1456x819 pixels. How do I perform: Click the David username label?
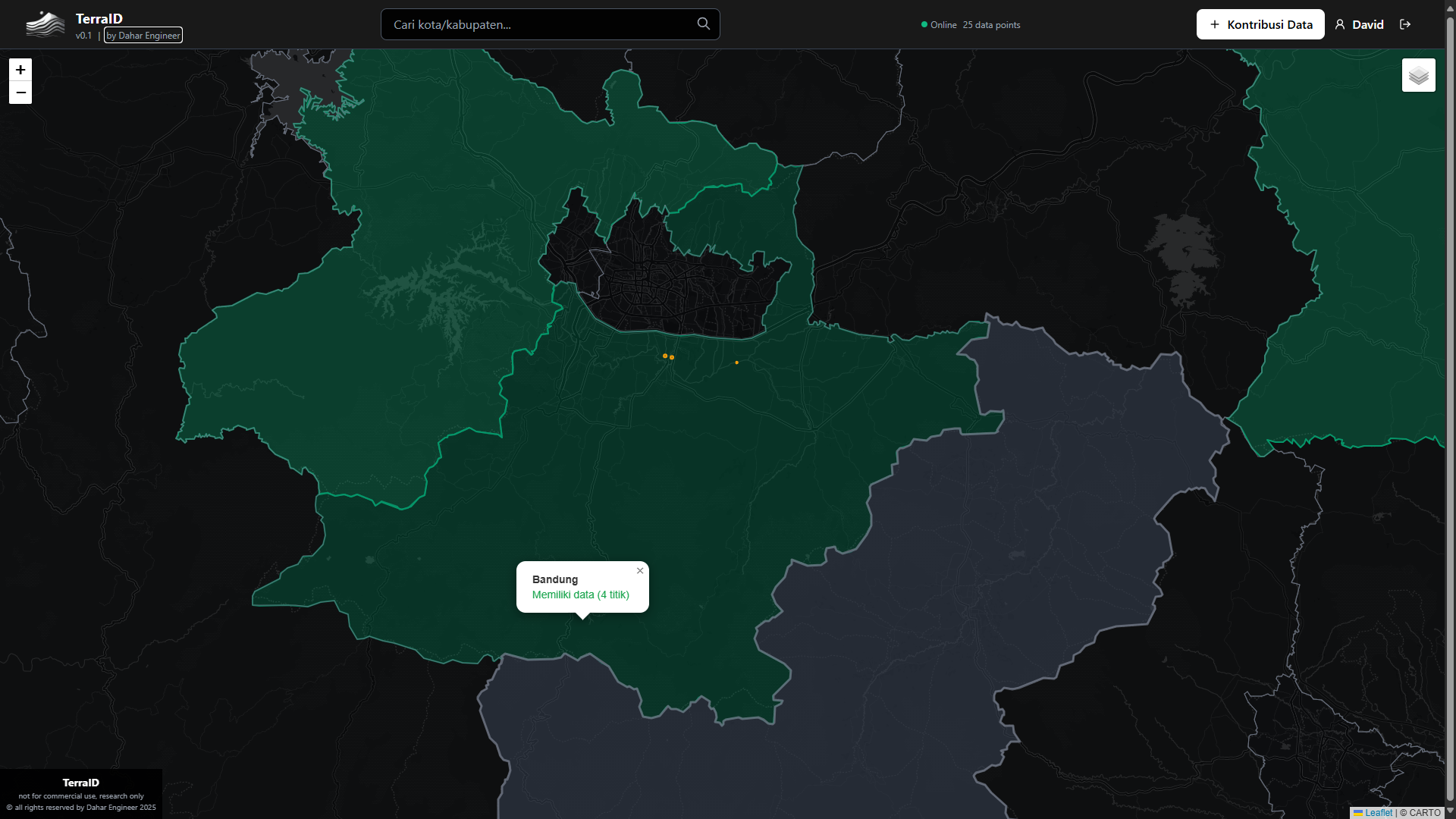pos(1367,24)
